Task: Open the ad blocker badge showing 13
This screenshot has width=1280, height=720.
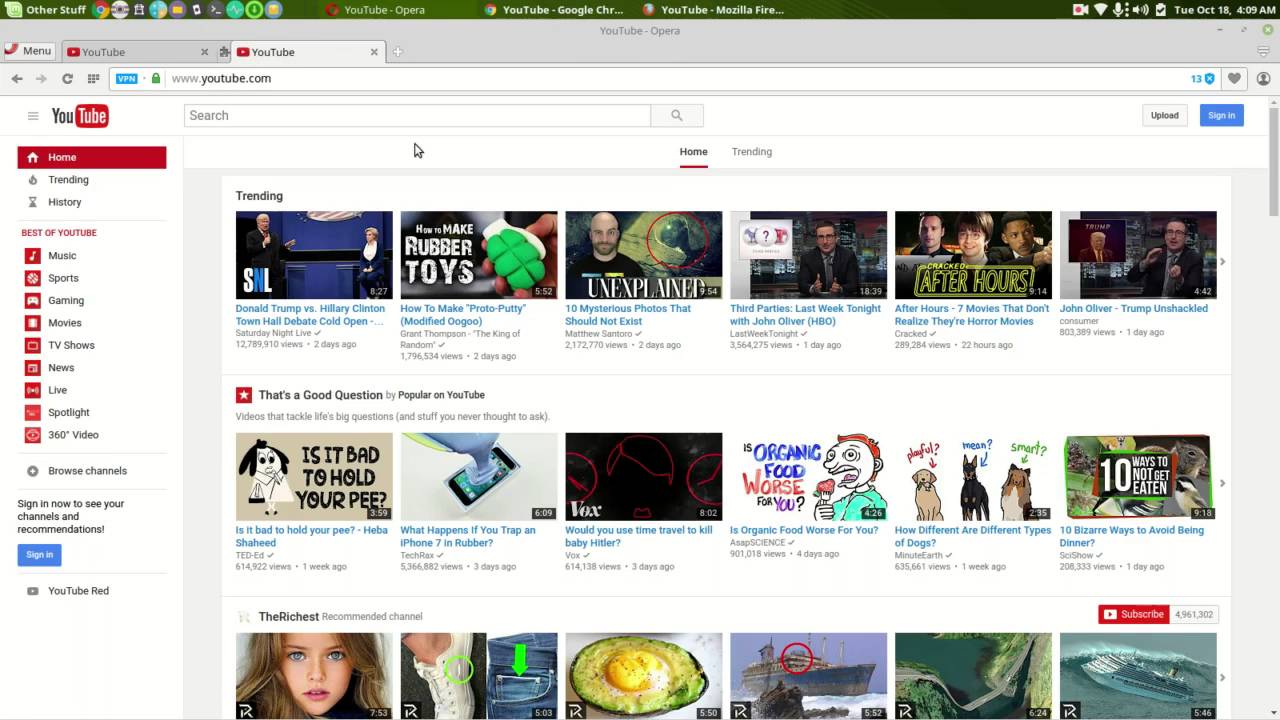Action: click(x=1203, y=78)
